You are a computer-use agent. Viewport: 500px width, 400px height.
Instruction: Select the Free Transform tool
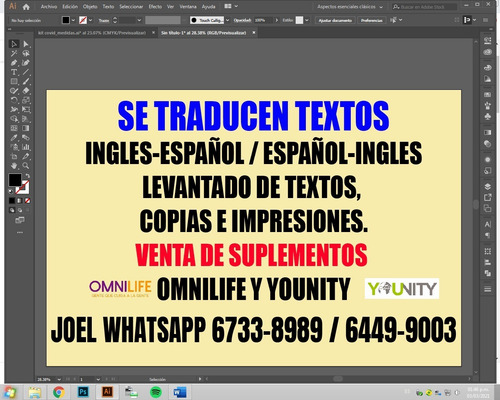click(26, 109)
